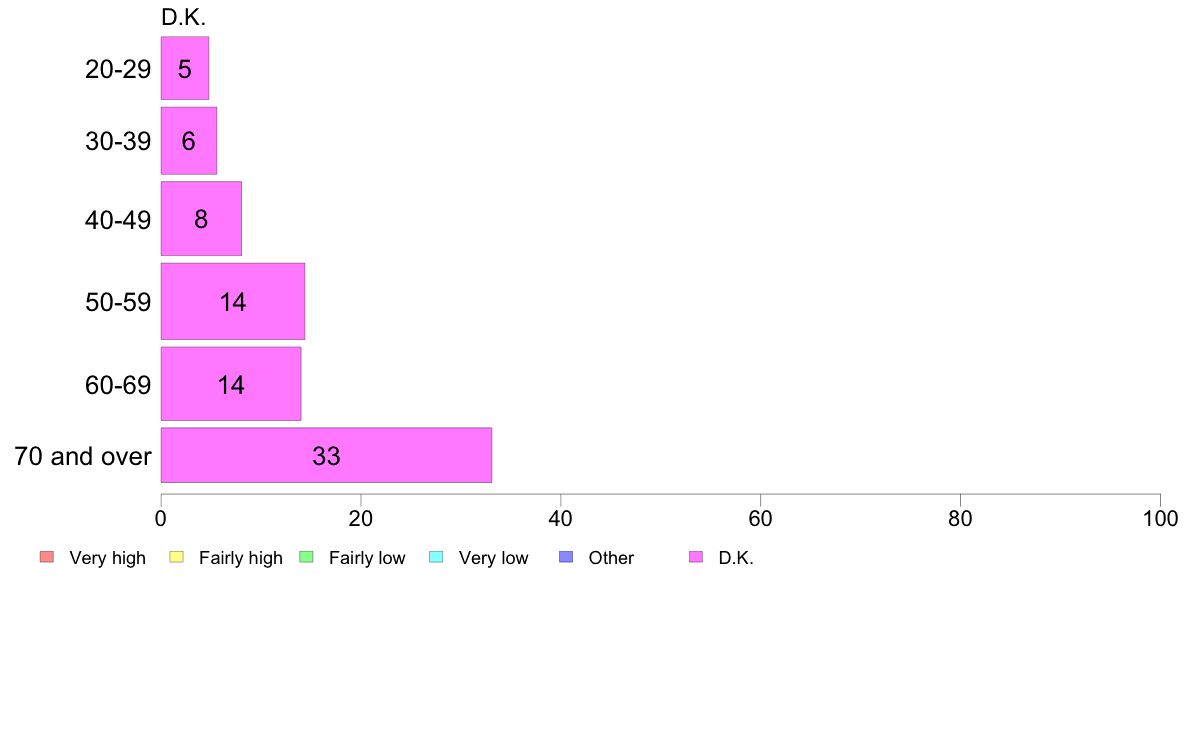The height and width of the screenshot is (736, 1188).
Task: Select the 30-39 bar showing 6
Action: (x=189, y=141)
